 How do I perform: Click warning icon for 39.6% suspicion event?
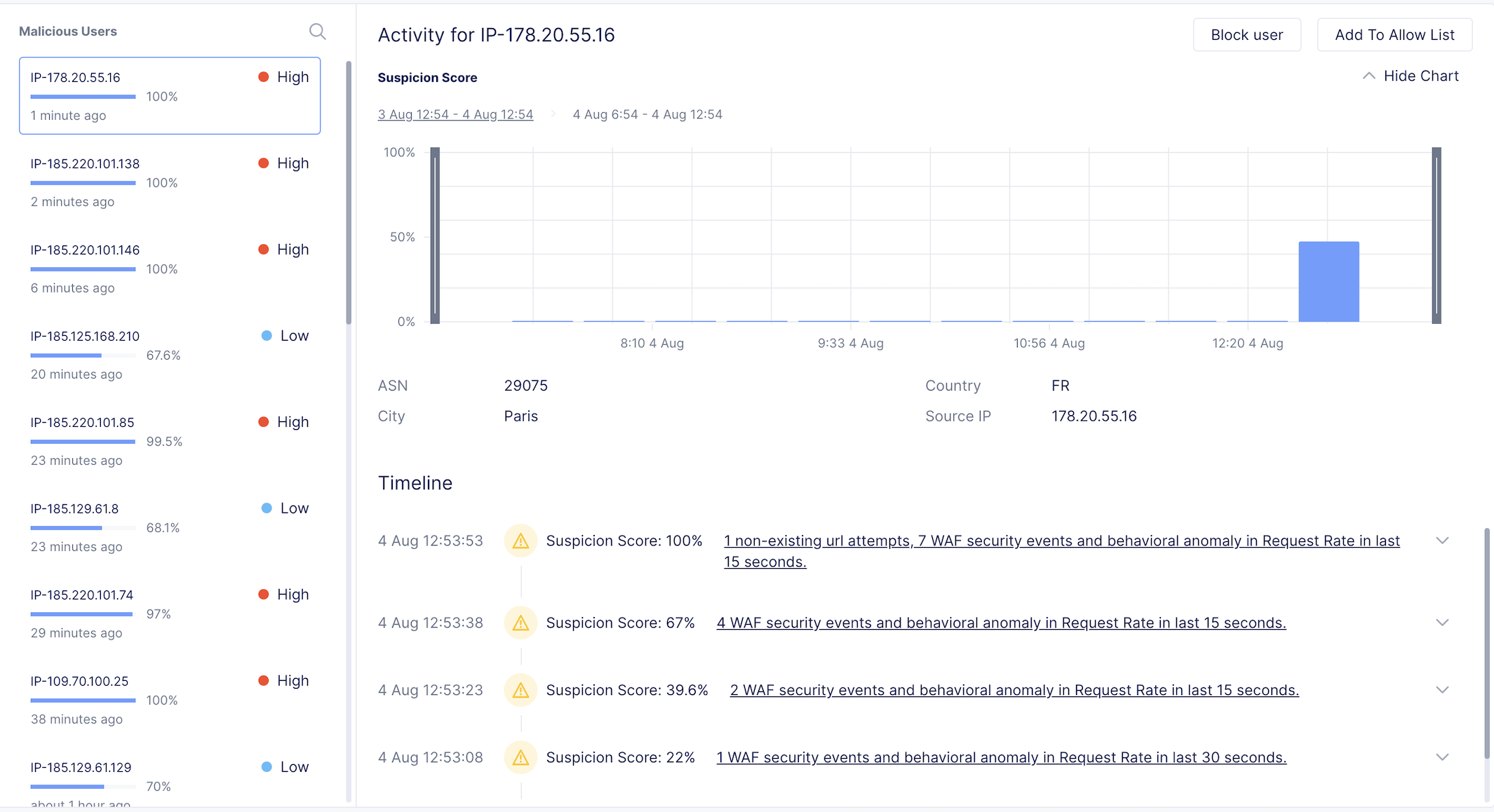click(520, 690)
